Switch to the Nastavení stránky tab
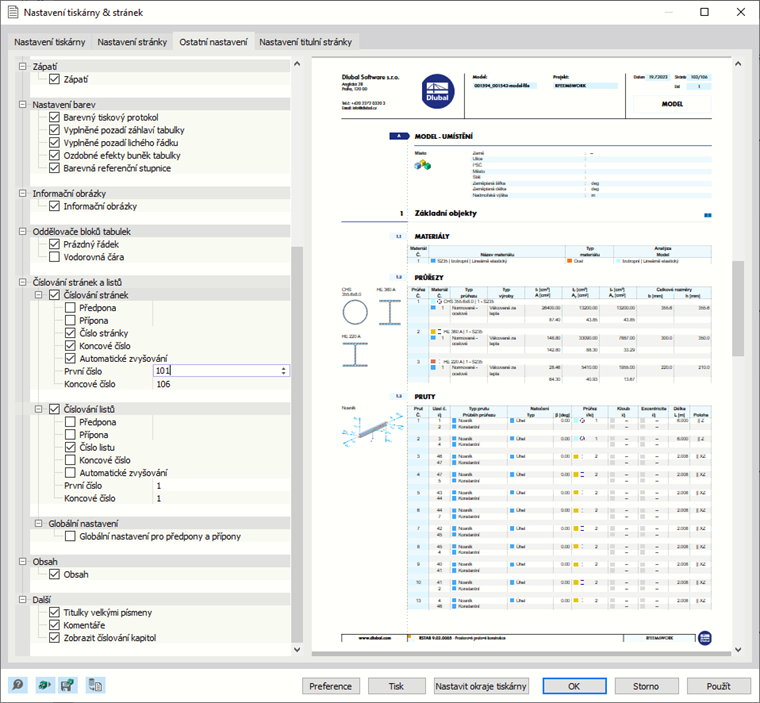This screenshot has height=703, width=760. point(132,42)
